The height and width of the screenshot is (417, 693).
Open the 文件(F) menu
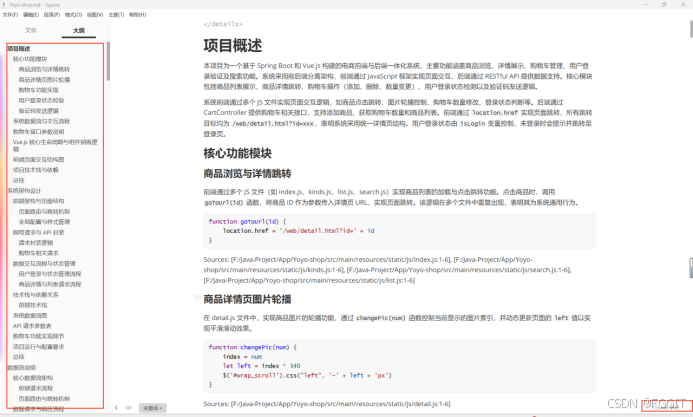pos(10,15)
